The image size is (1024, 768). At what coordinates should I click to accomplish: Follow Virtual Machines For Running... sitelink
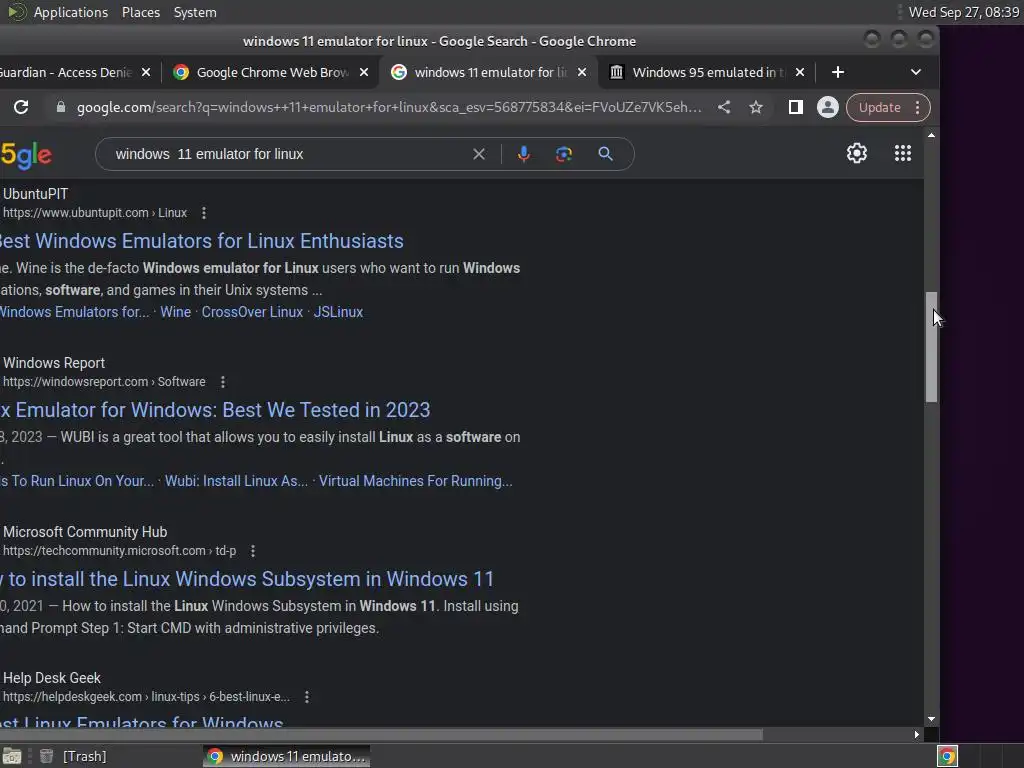pyautogui.click(x=415, y=481)
